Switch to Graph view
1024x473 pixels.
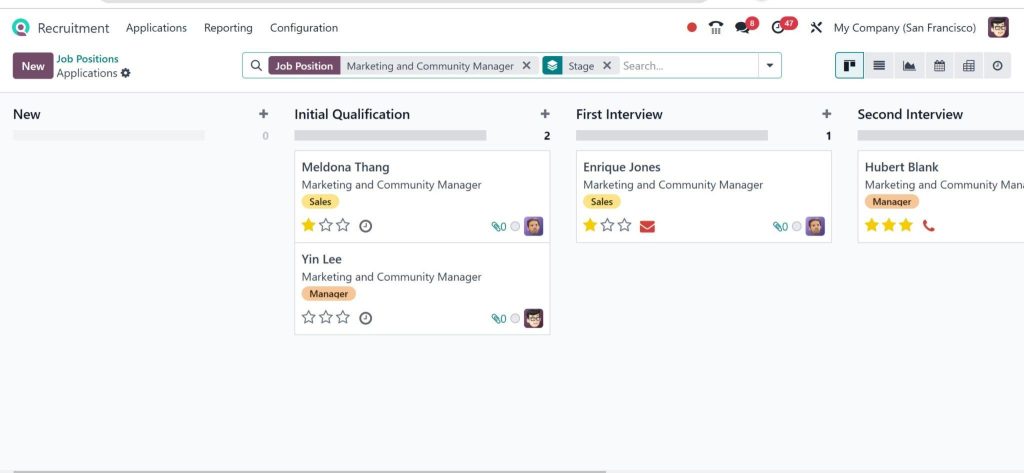click(x=909, y=65)
